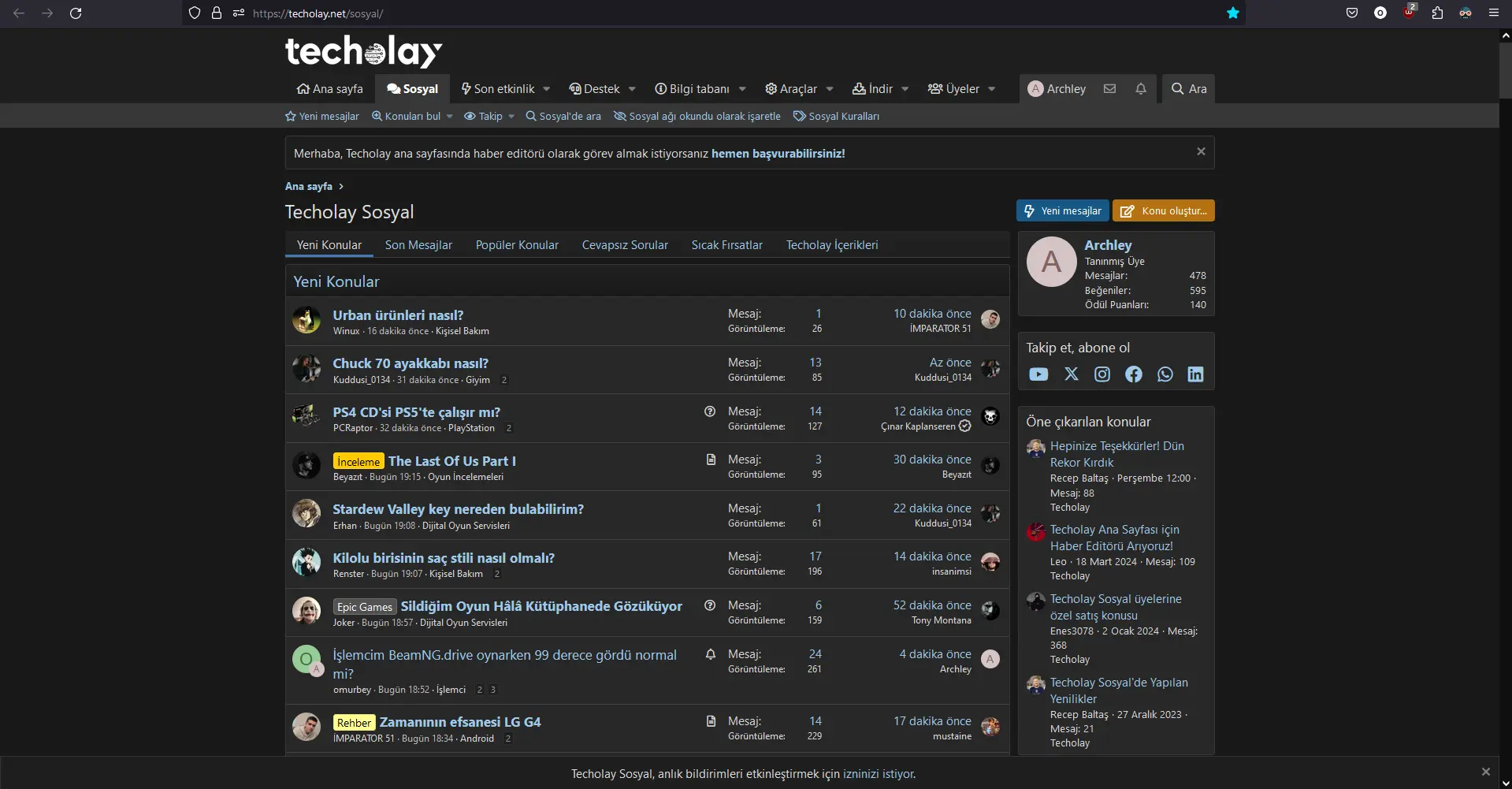Image resolution: width=1512 pixels, height=789 pixels.
Task: Open the WhatsApp social icon
Action: [x=1165, y=374]
